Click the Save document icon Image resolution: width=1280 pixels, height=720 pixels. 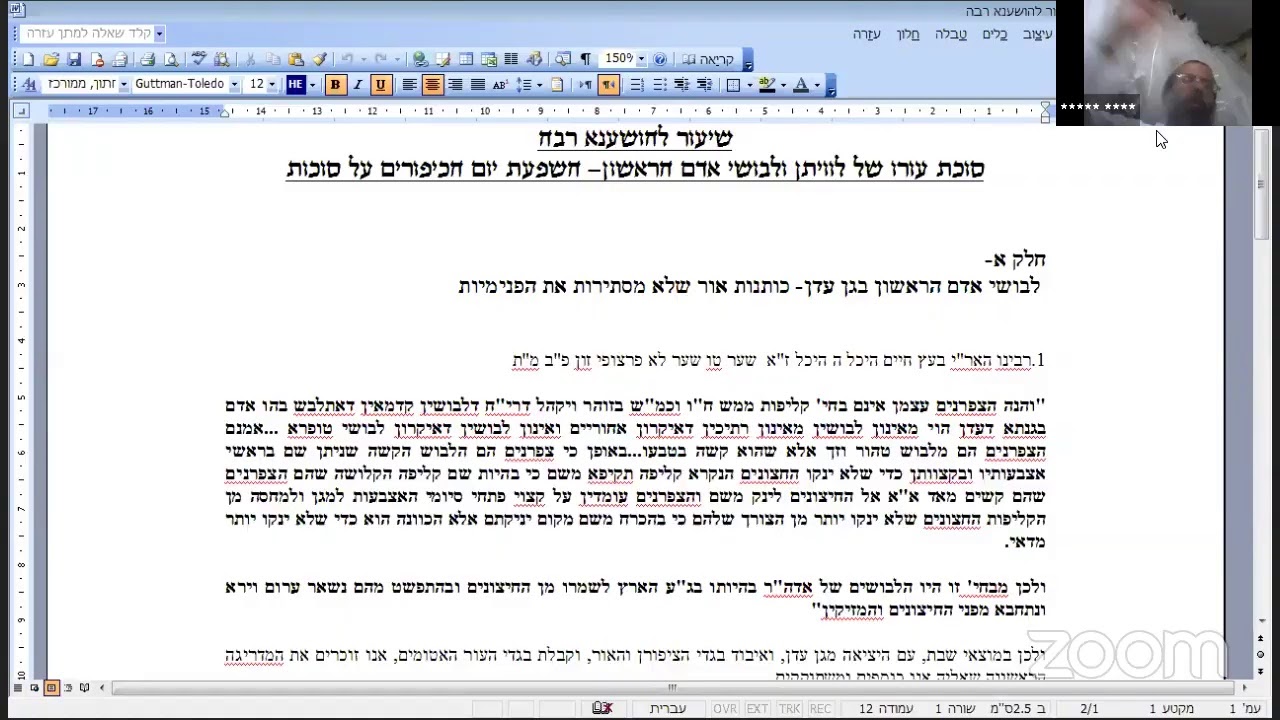(73, 60)
